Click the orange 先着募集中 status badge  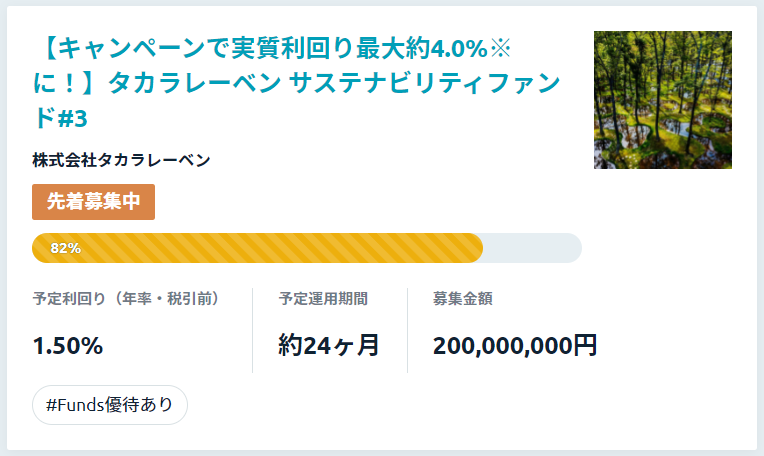[x=94, y=202]
